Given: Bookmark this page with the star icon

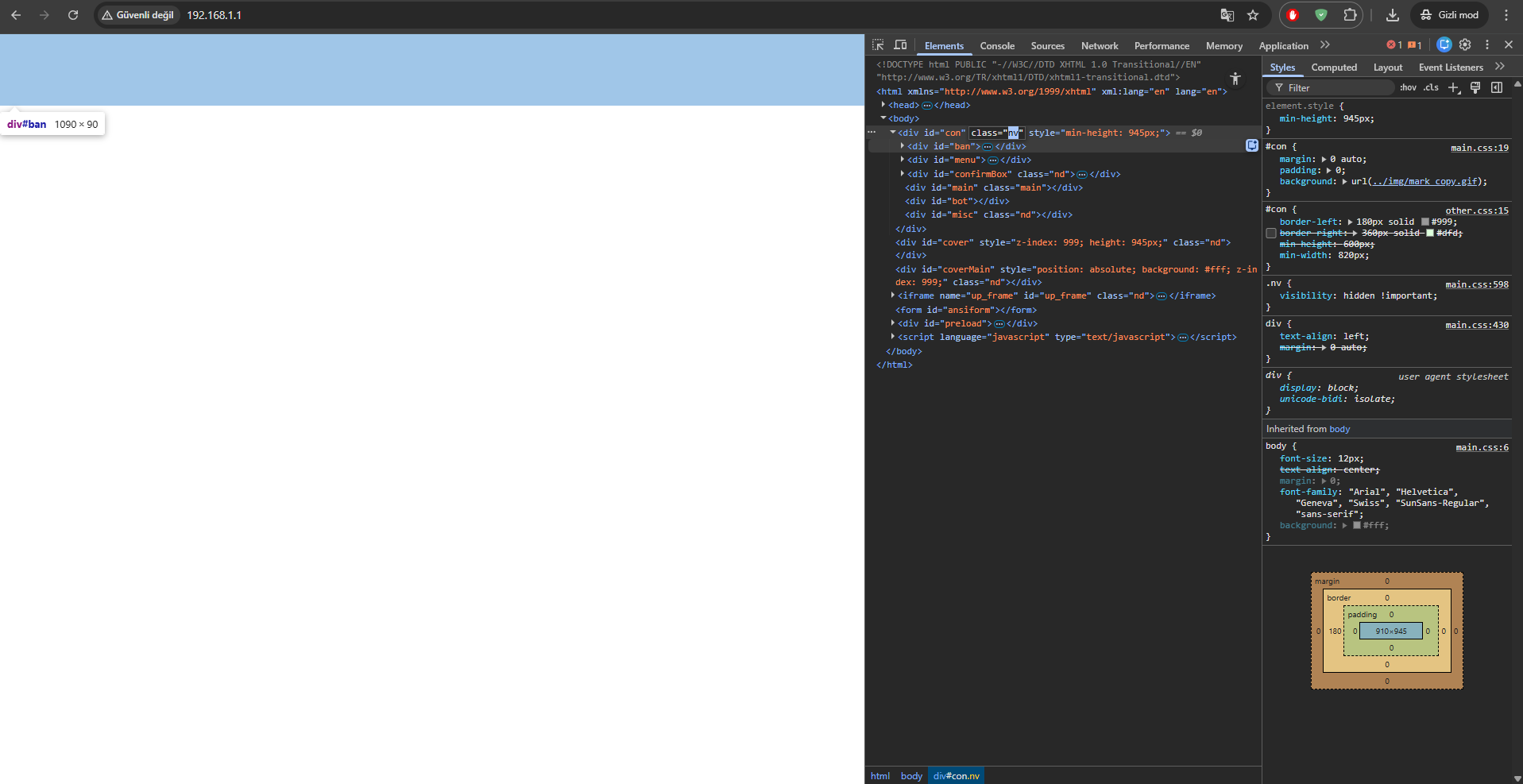Looking at the screenshot, I should pyautogui.click(x=1253, y=15).
